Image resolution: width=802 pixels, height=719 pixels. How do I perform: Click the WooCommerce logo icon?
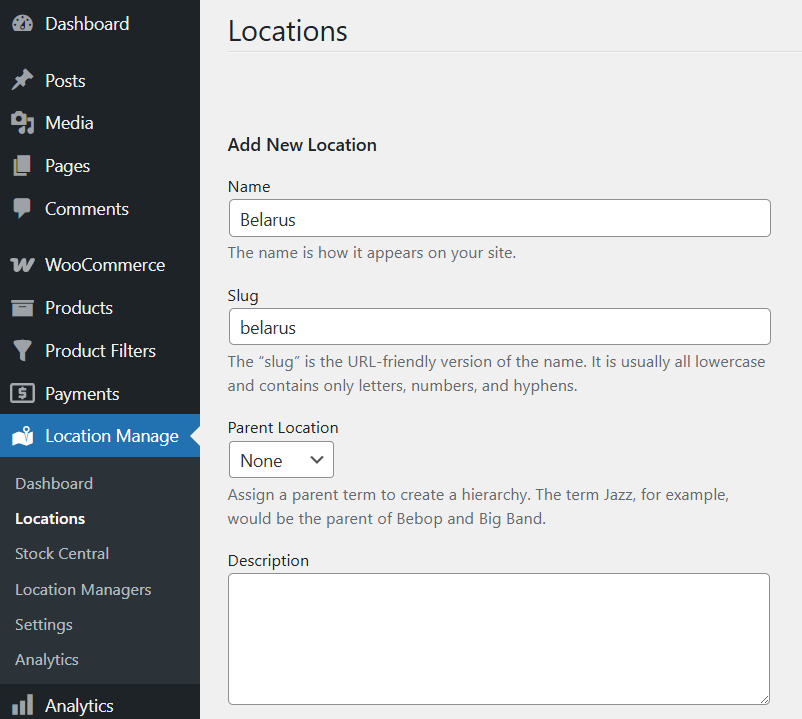pos(22,265)
